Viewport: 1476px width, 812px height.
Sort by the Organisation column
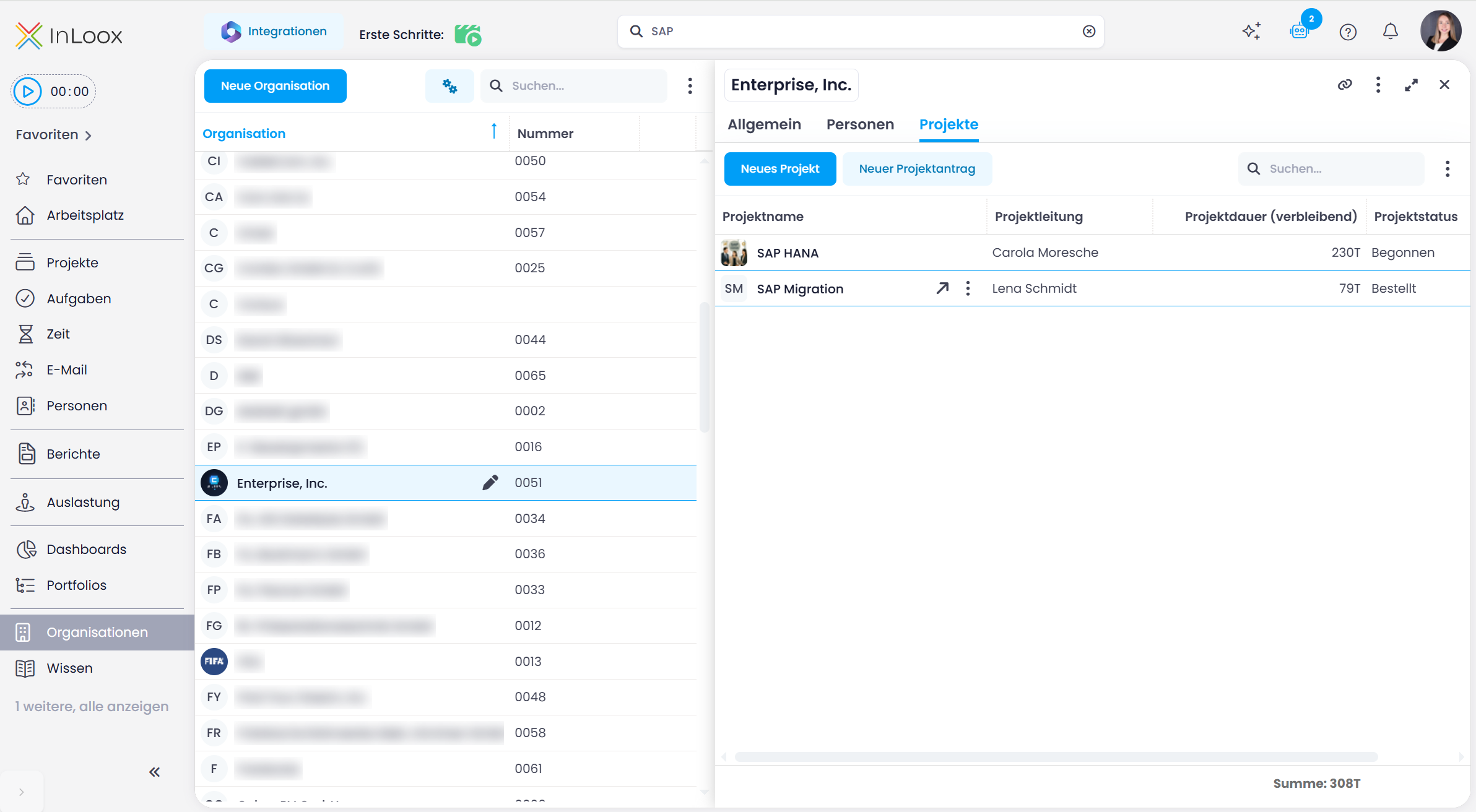[x=244, y=134]
